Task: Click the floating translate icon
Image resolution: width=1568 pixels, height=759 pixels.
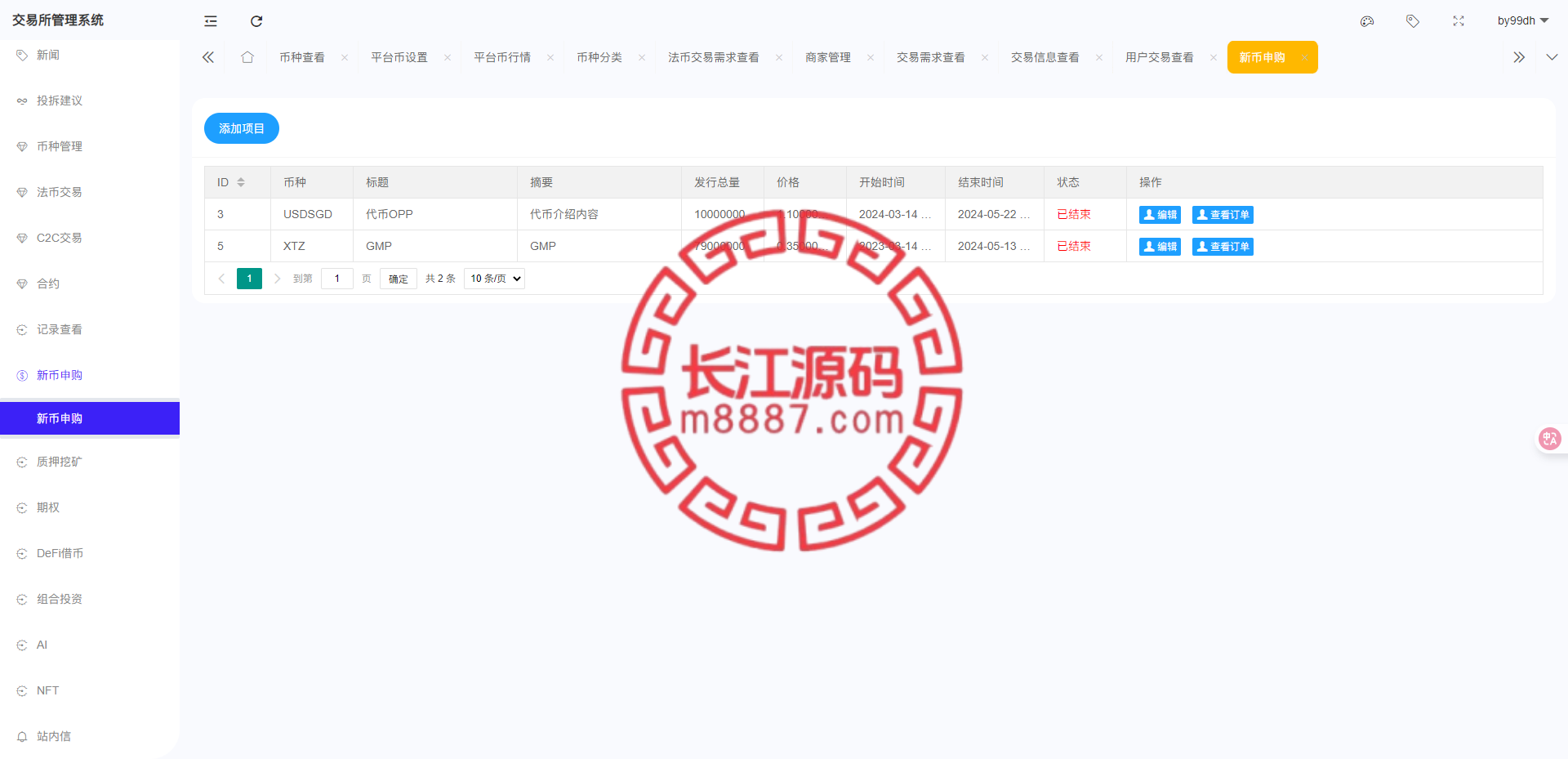Action: 1549,439
